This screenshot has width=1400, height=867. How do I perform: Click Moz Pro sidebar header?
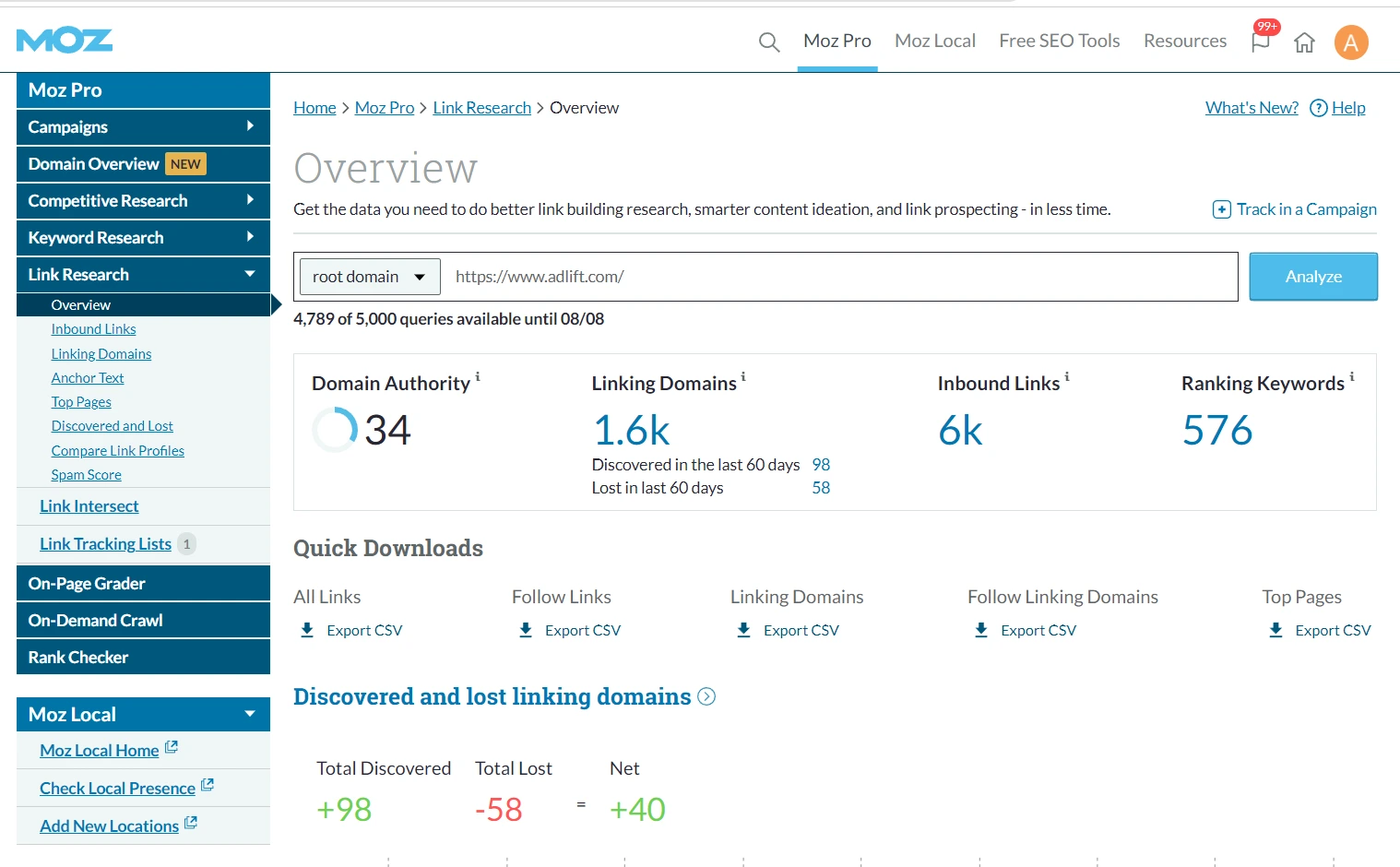143,90
